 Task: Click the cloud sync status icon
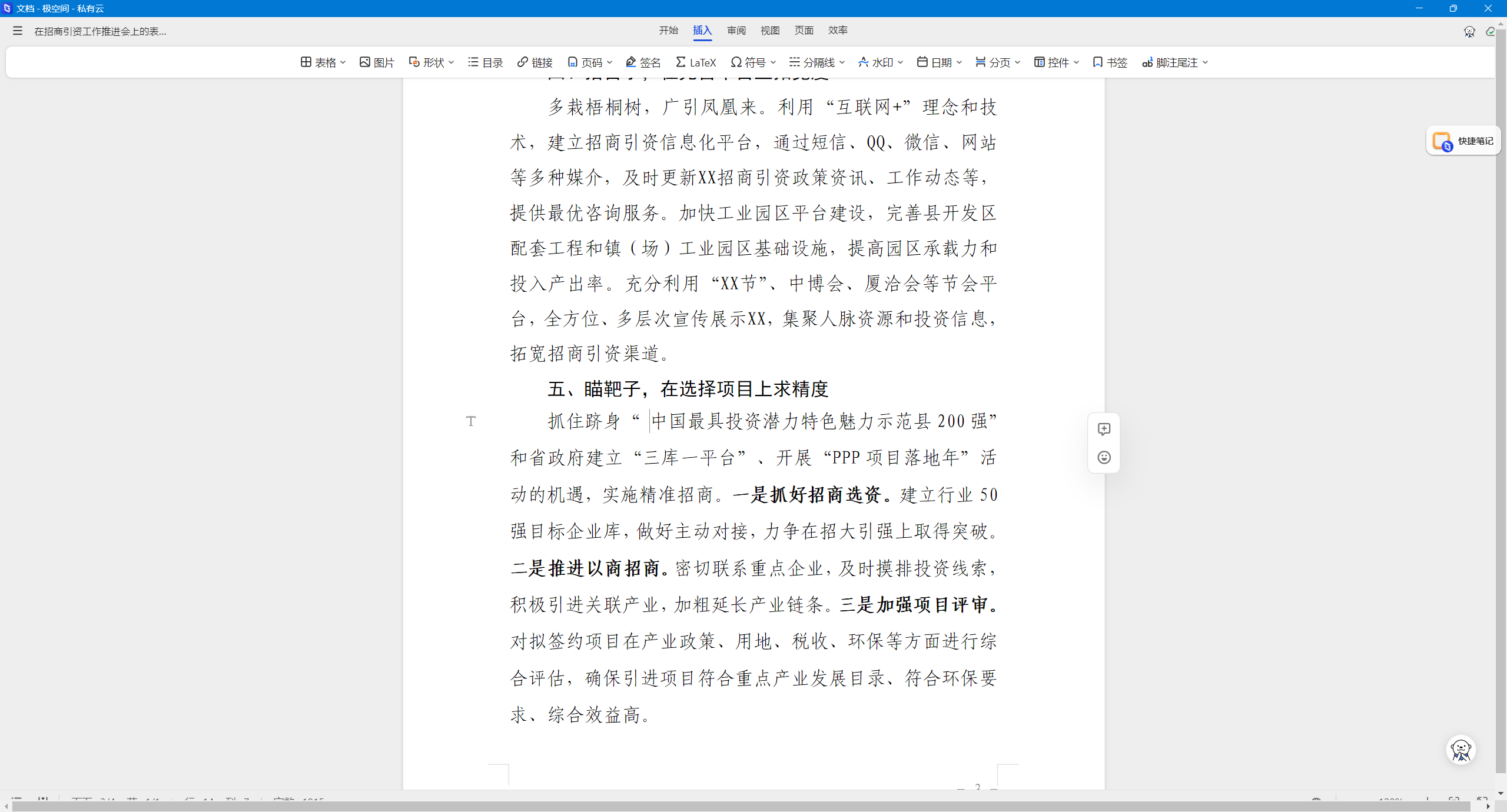(1490, 31)
